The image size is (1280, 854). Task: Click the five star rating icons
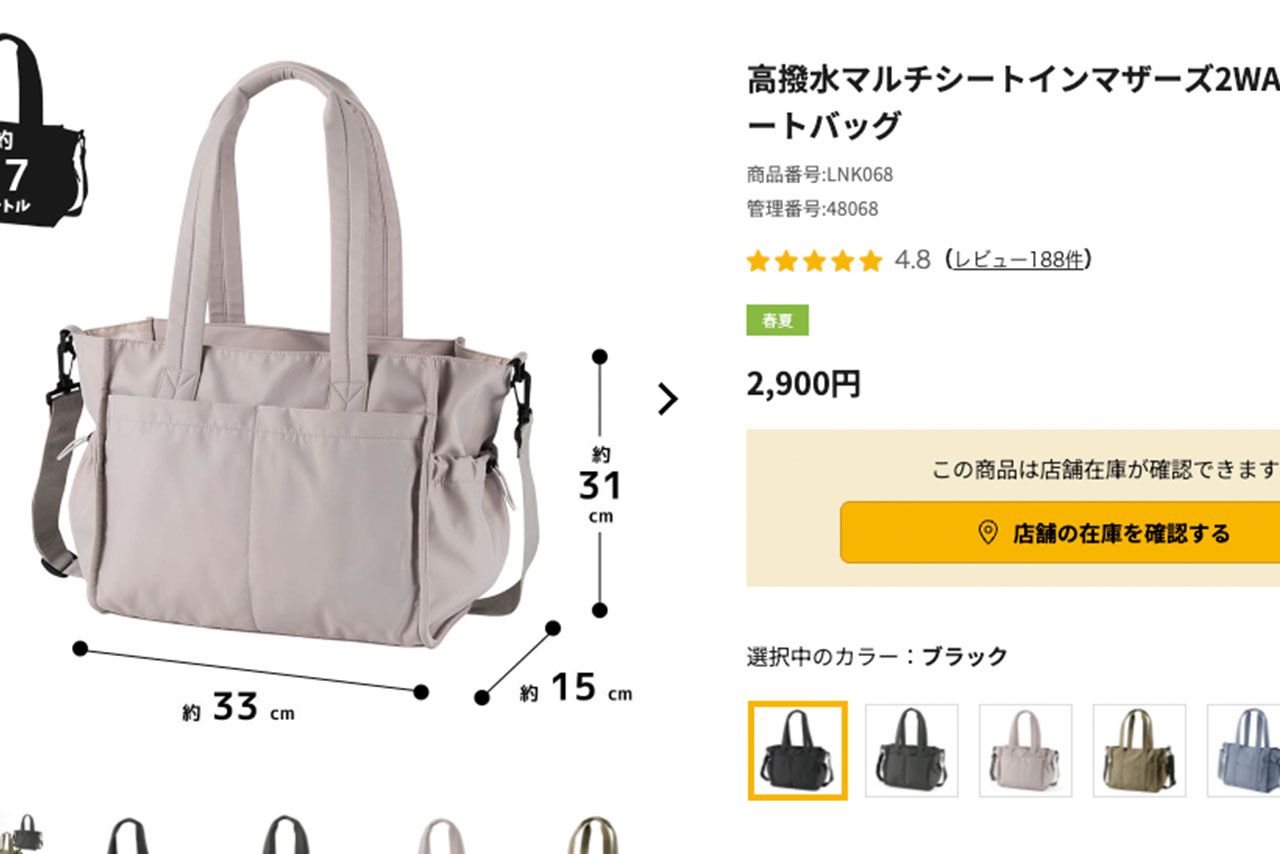click(x=814, y=261)
